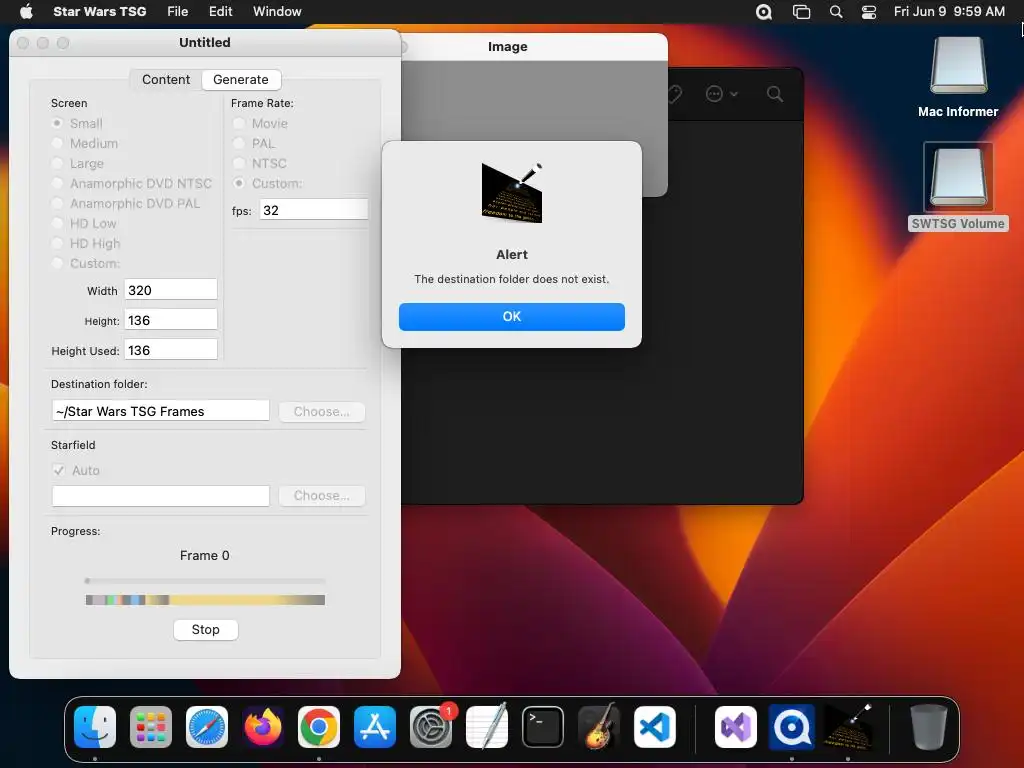Select the PAL frame rate option
This screenshot has height=768, width=1024.
click(239, 143)
